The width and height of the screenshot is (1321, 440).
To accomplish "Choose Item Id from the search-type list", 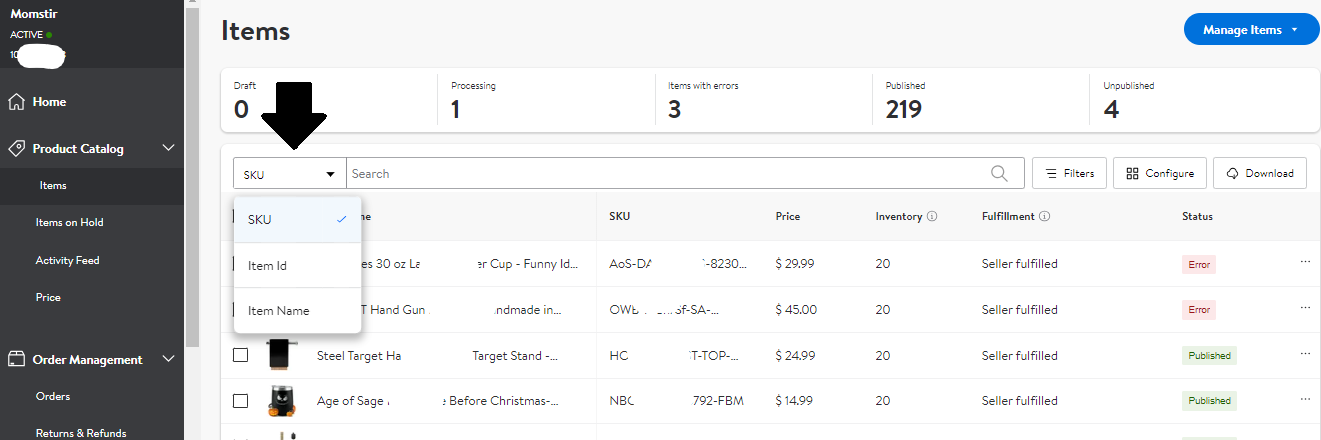I will 268,266.
